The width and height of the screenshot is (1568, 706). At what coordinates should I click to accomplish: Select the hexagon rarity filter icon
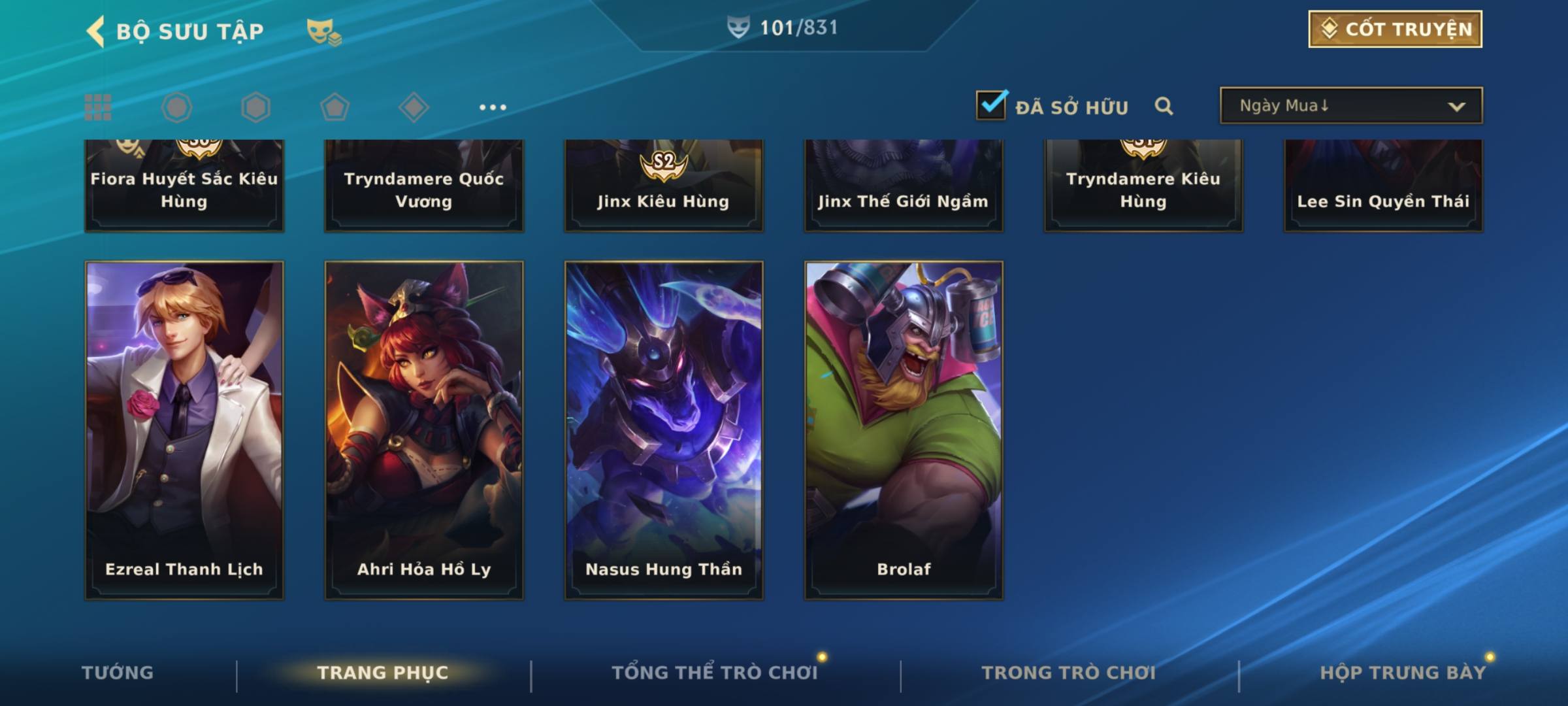pos(255,107)
